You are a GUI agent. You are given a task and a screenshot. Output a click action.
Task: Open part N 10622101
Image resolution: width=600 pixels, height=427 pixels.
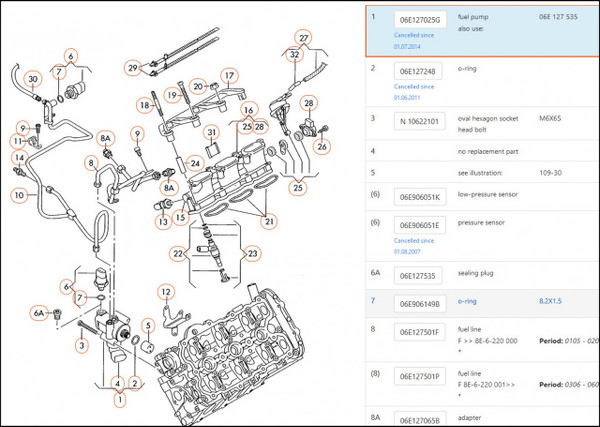pos(418,122)
